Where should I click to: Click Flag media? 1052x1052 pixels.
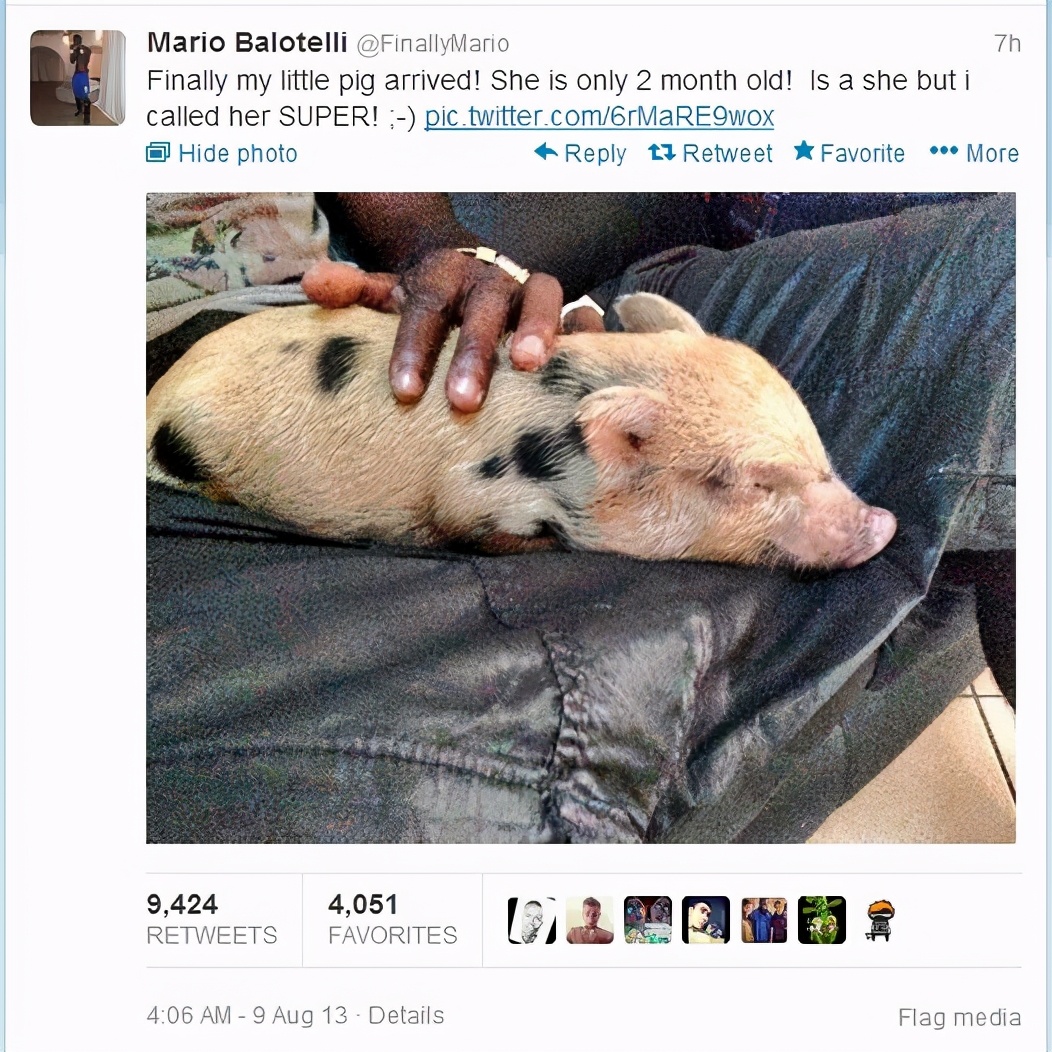pyautogui.click(x=959, y=1017)
